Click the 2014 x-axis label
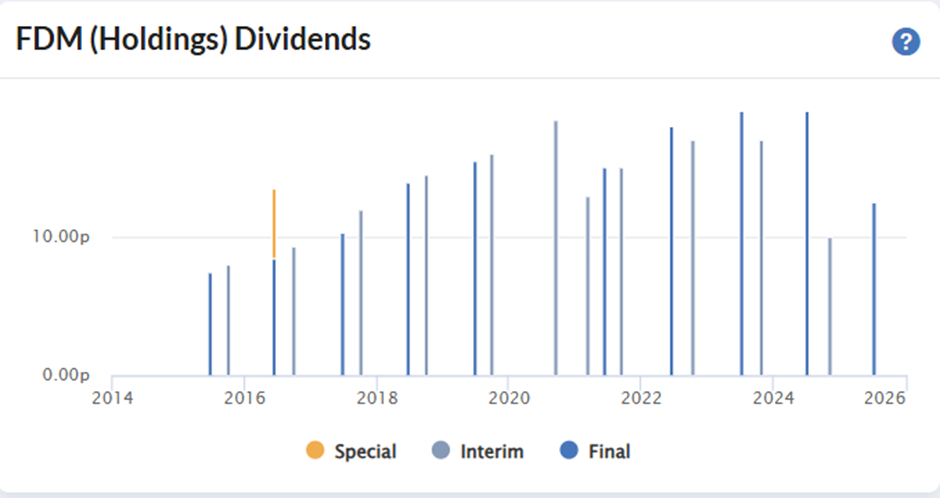940x498 pixels. click(x=112, y=398)
